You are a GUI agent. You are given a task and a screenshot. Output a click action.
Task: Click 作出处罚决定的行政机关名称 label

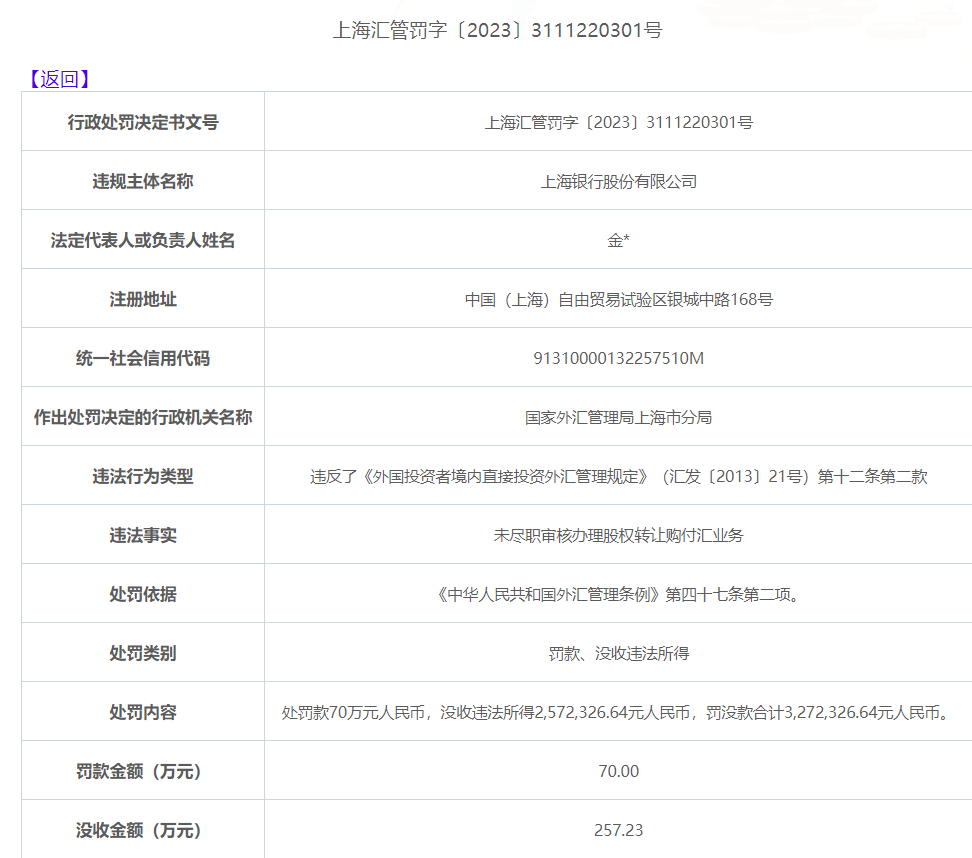point(143,417)
